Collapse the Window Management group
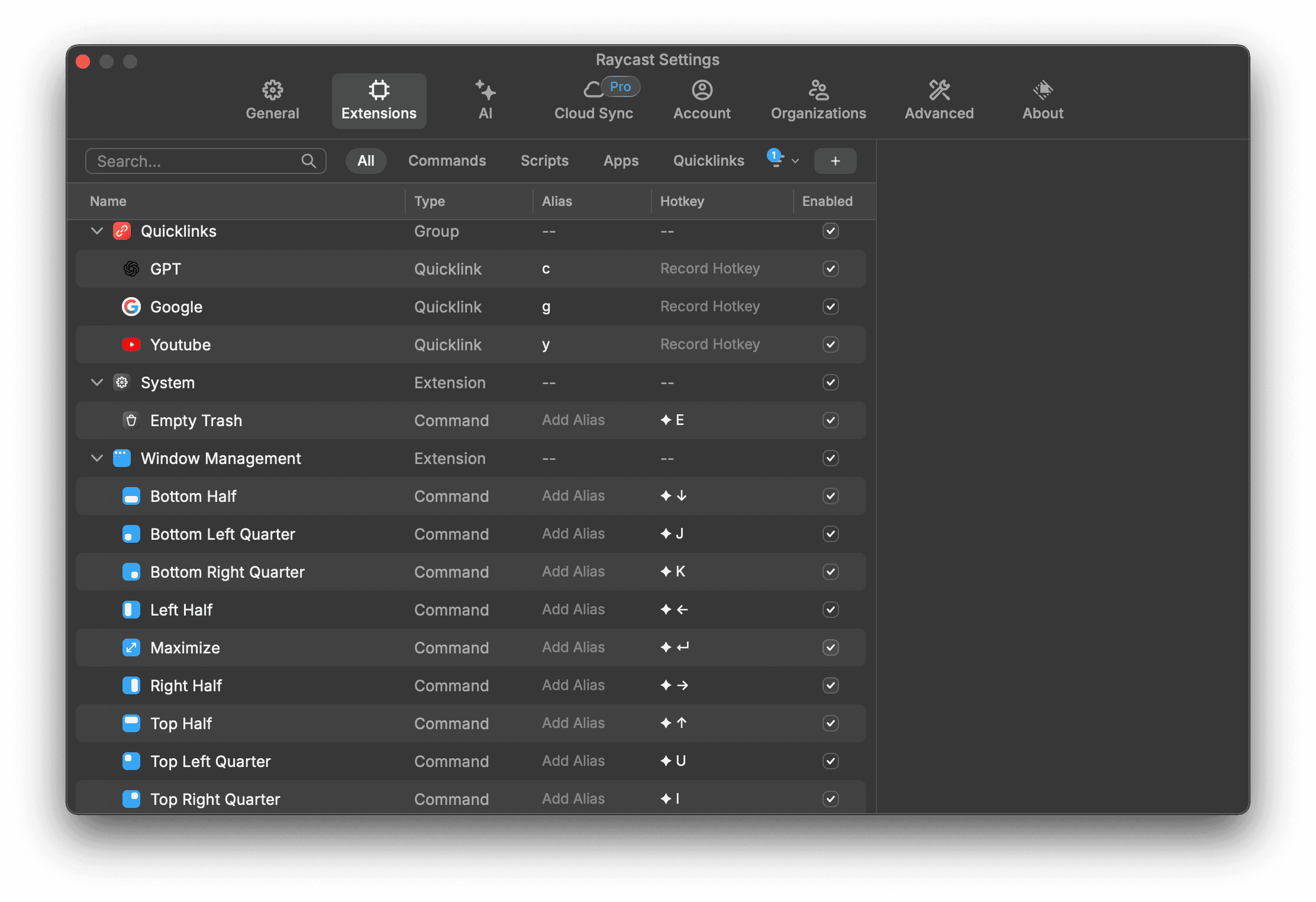 tap(97, 458)
